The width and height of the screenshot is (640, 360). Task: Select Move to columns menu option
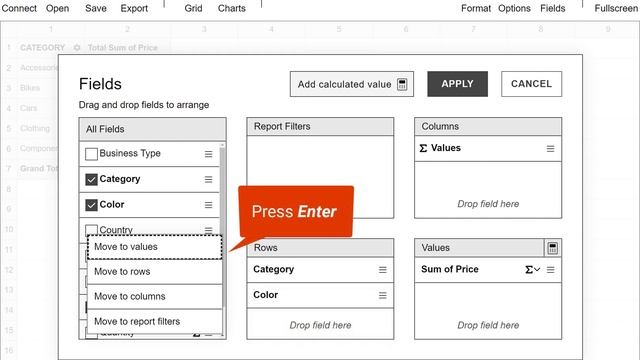pos(155,297)
